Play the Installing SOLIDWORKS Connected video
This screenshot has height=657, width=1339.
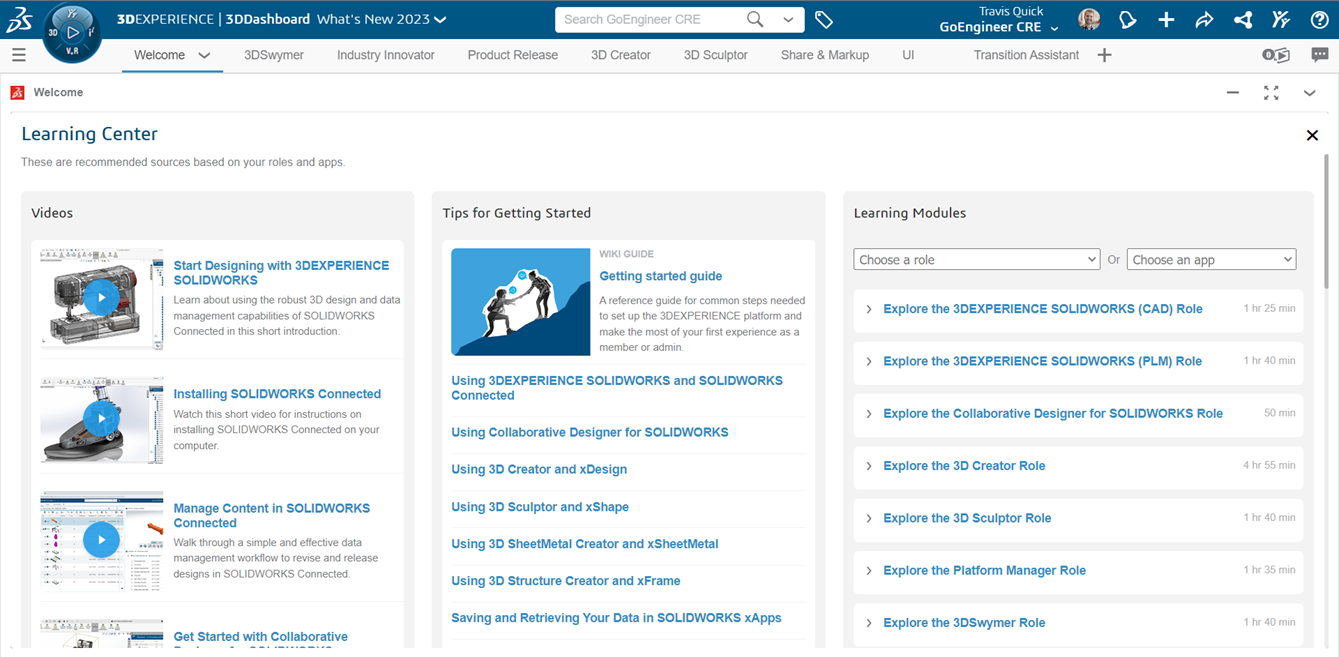(101, 420)
